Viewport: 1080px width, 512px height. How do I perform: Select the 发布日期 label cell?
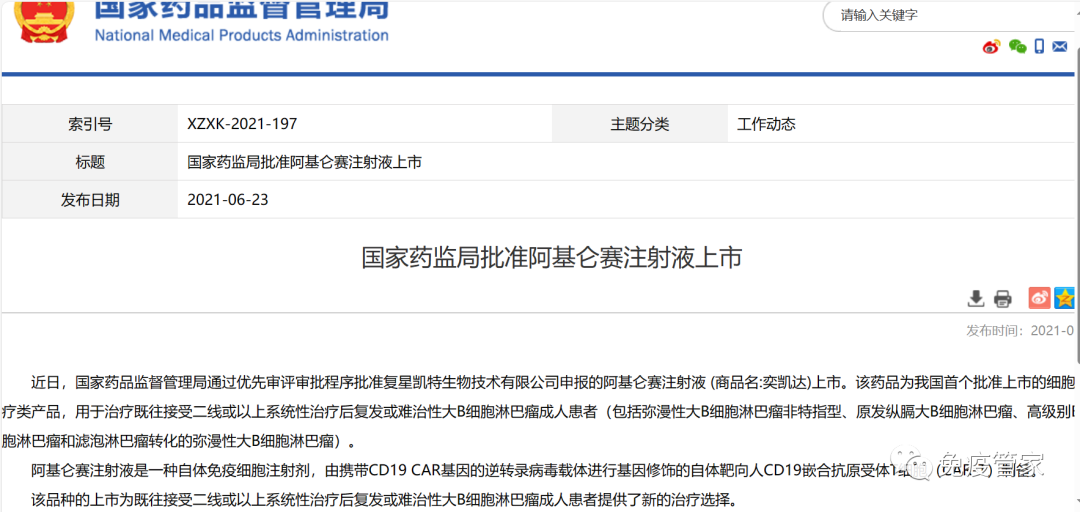(90, 200)
